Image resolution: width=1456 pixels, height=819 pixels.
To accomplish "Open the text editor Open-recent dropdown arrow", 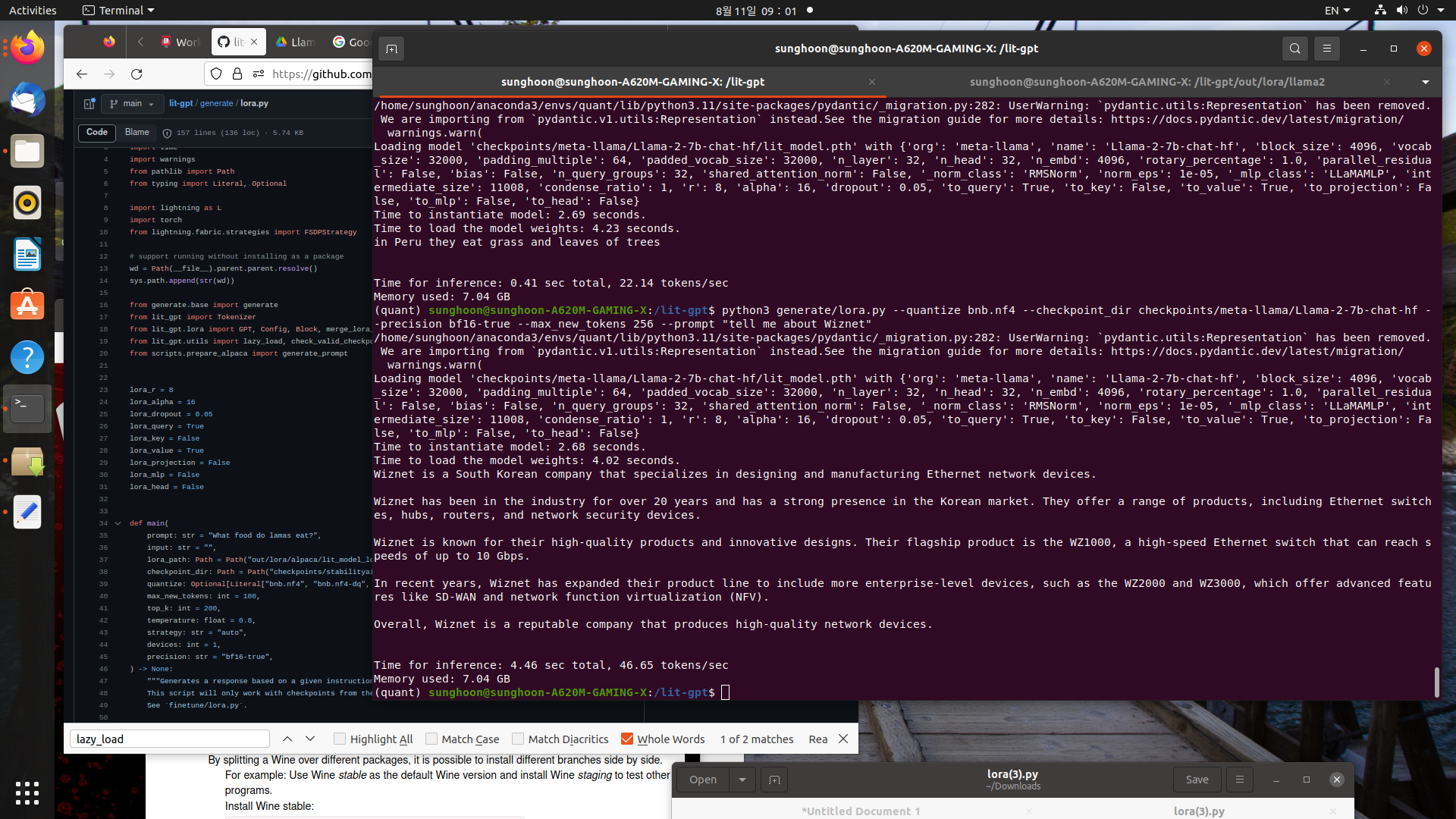I will [742, 780].
